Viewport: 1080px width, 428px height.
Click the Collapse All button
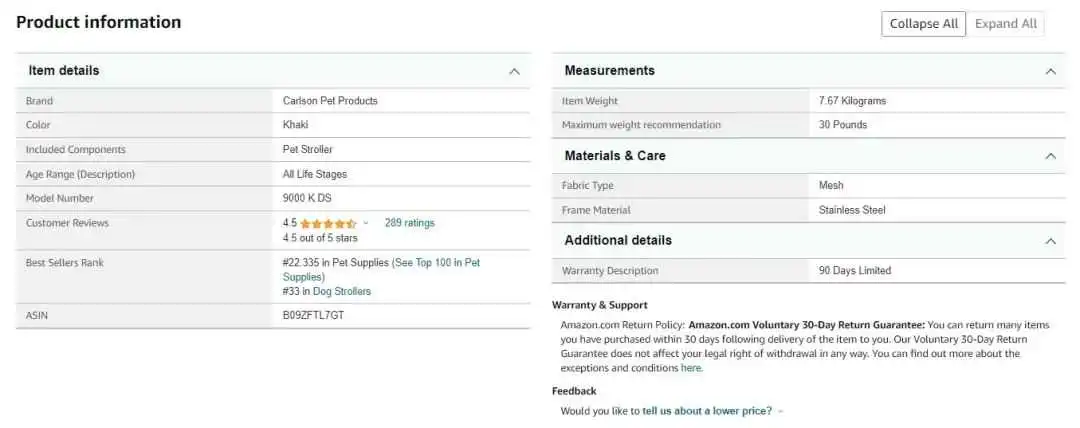924,23
